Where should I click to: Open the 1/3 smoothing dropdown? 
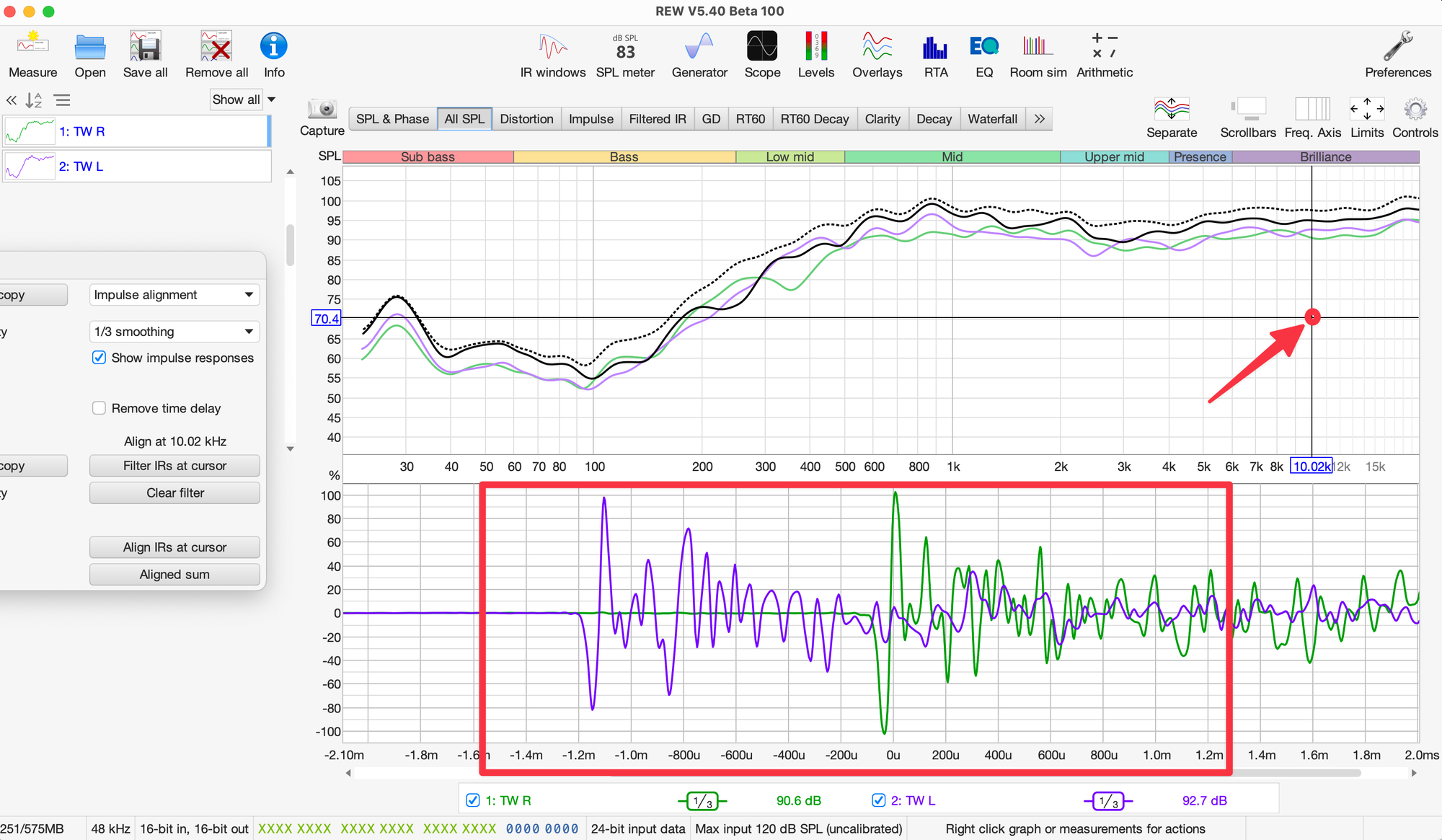point(174,332)
